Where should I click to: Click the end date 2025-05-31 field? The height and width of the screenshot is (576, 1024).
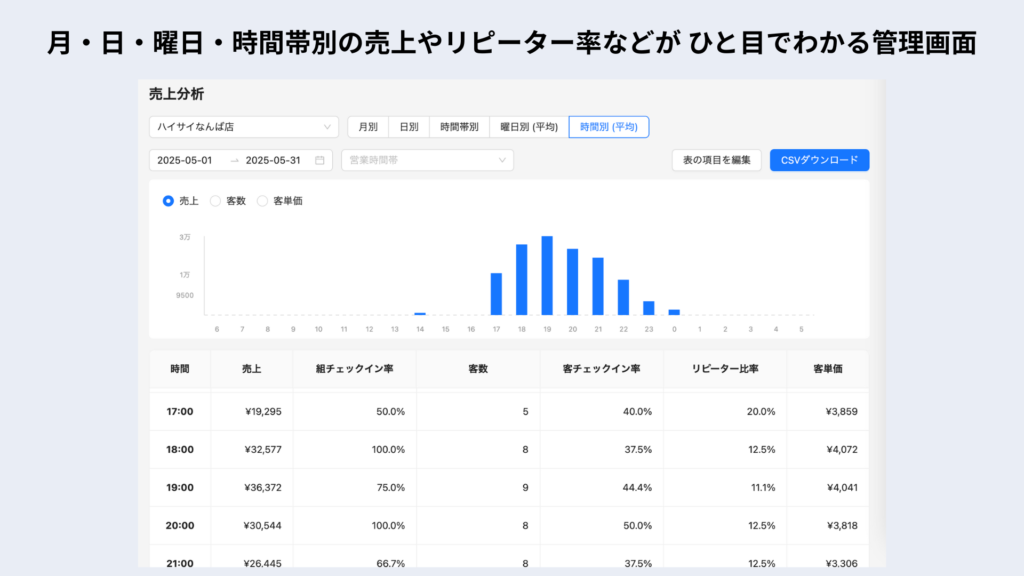click(274, 159)
